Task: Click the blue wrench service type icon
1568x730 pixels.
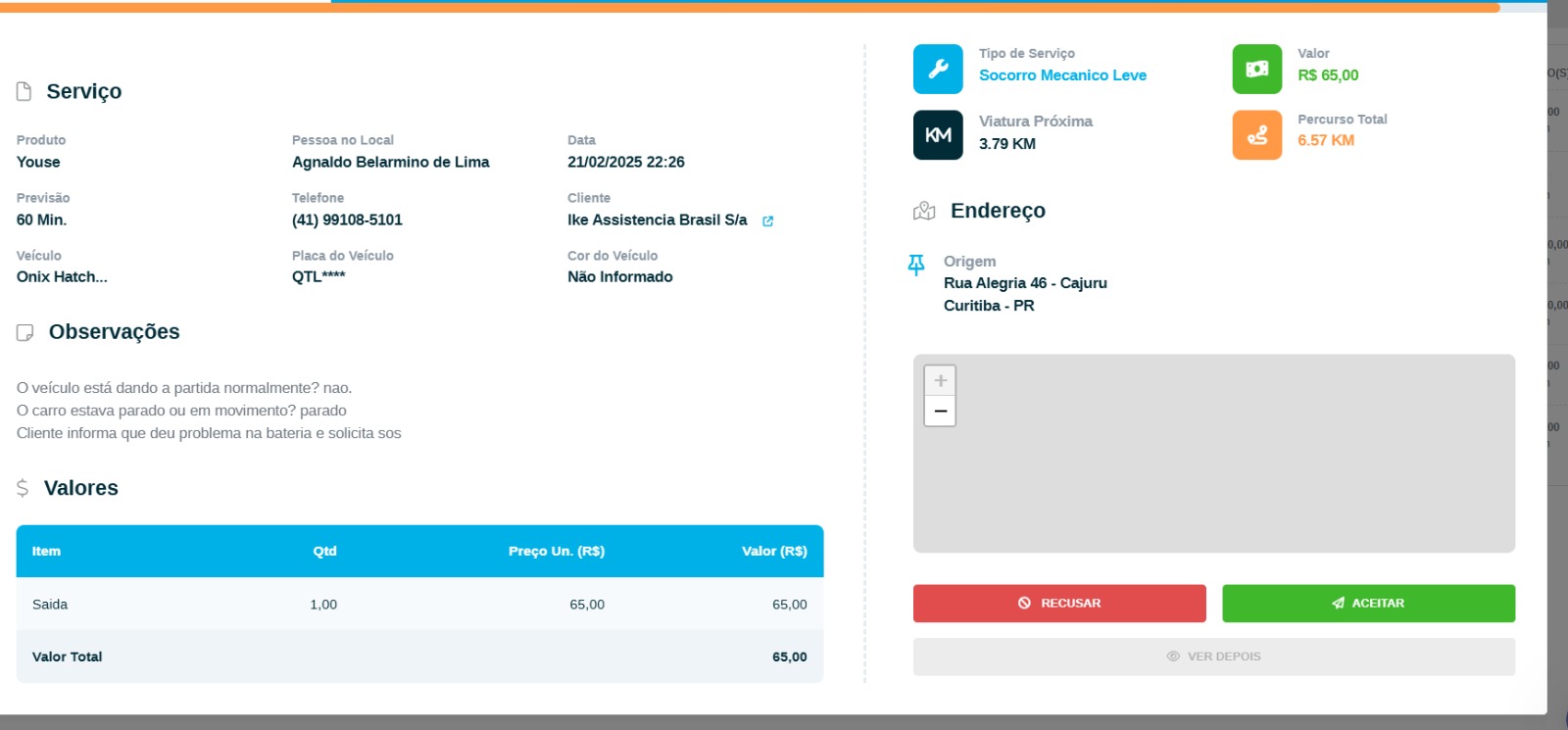Action: (x=938, y=69)
